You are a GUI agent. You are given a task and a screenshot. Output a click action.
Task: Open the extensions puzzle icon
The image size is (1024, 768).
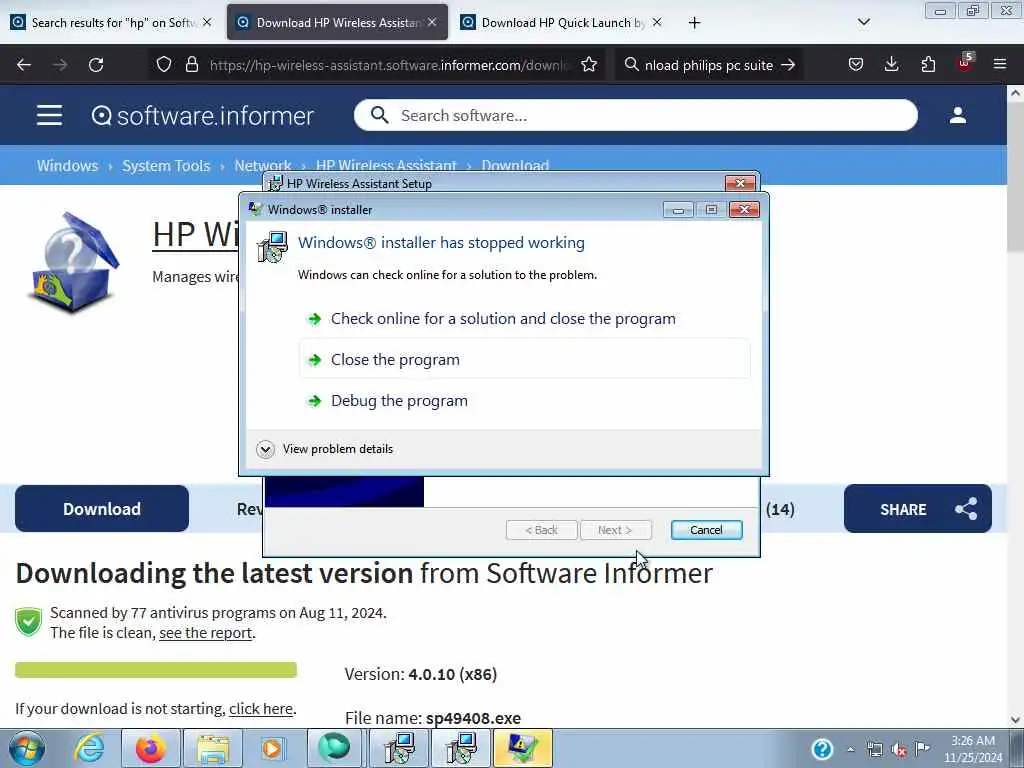pyautogui.click(x=928, y=65)
